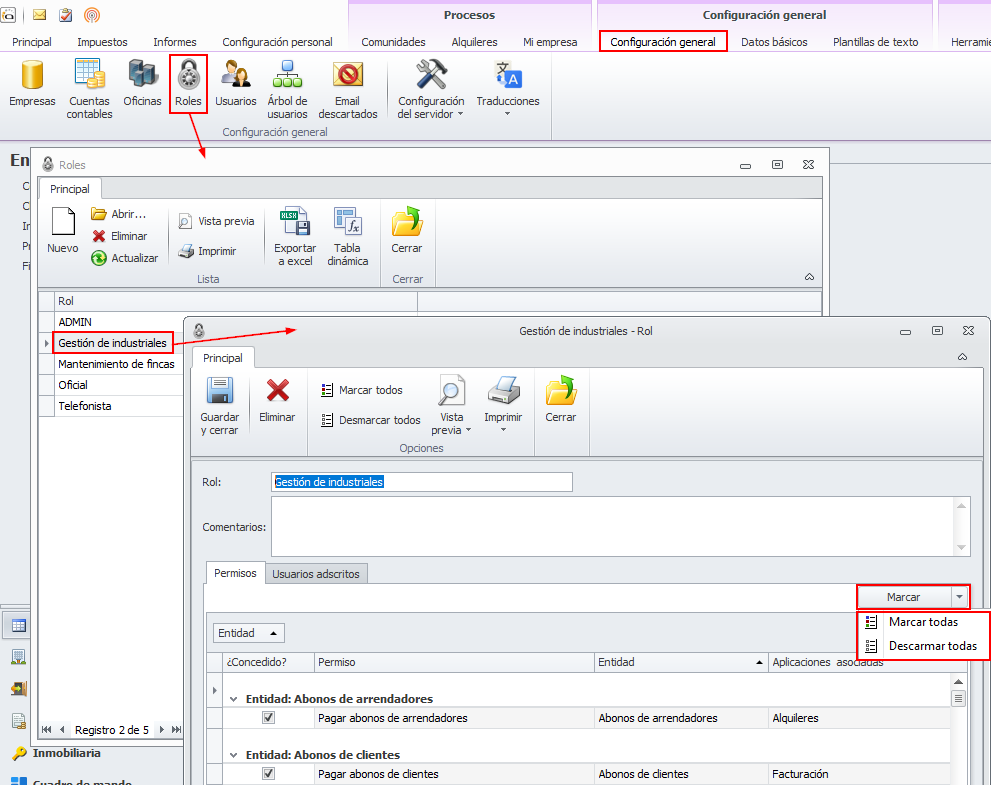Open Imprimir dropdown in Rol window

coord(504,430)
